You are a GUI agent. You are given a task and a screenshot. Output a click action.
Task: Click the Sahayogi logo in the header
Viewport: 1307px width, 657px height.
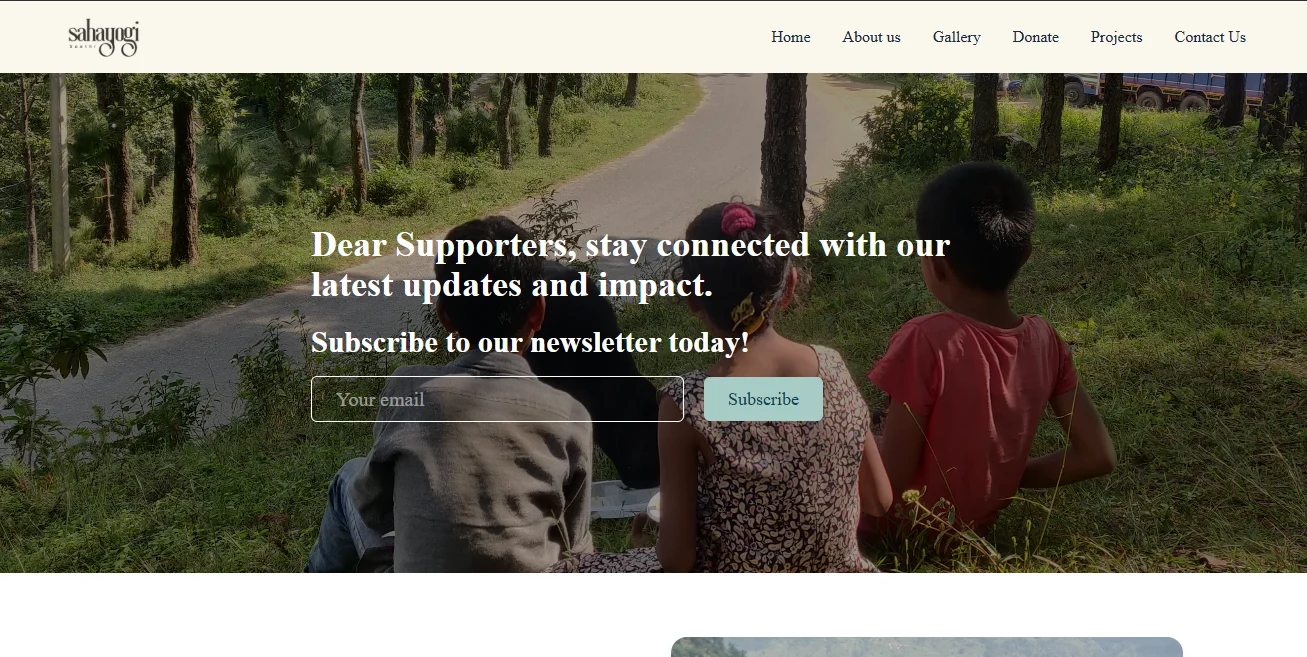(x=104, y=38)
